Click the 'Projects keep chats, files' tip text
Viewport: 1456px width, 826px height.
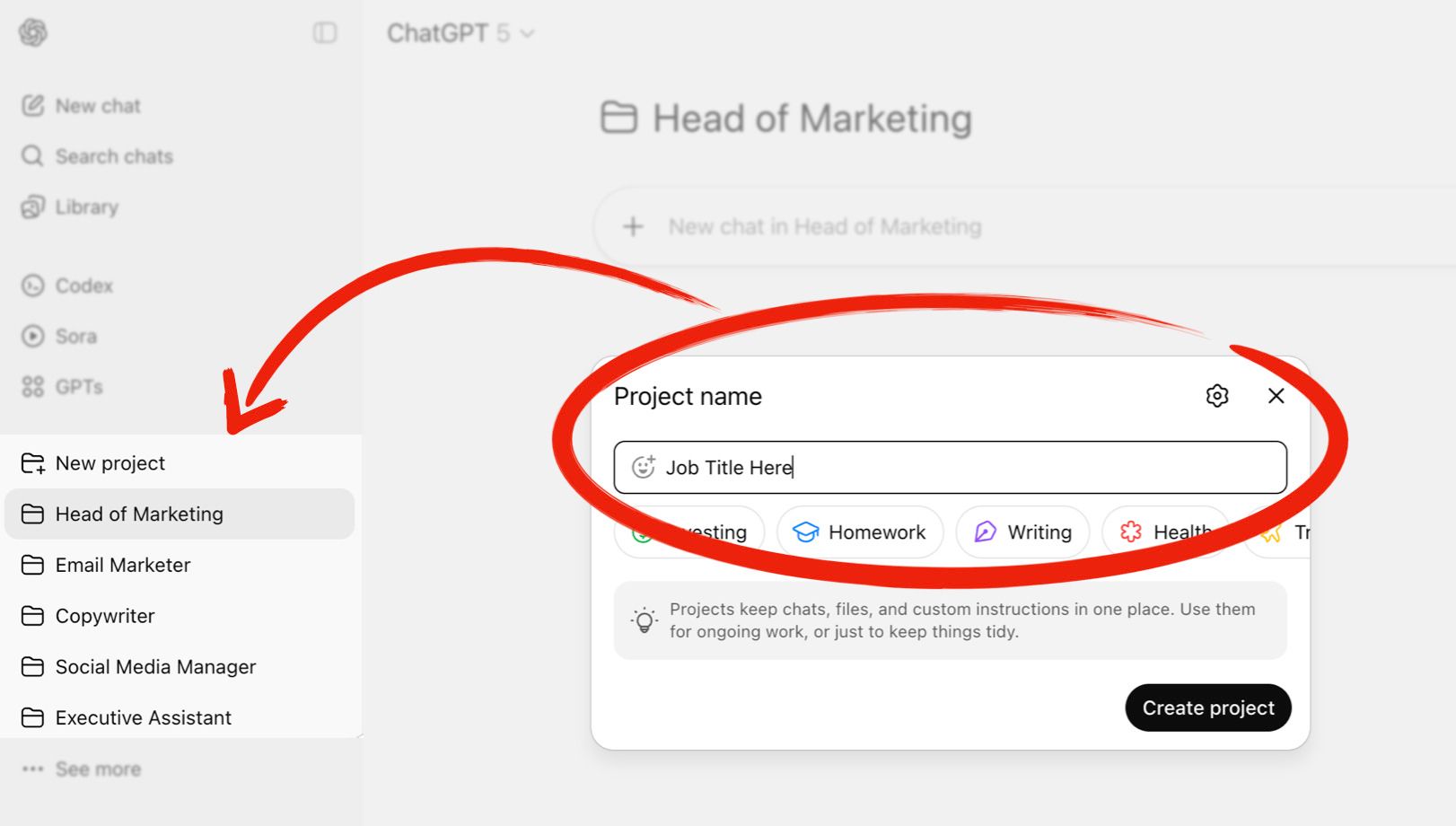pos(962,620)
